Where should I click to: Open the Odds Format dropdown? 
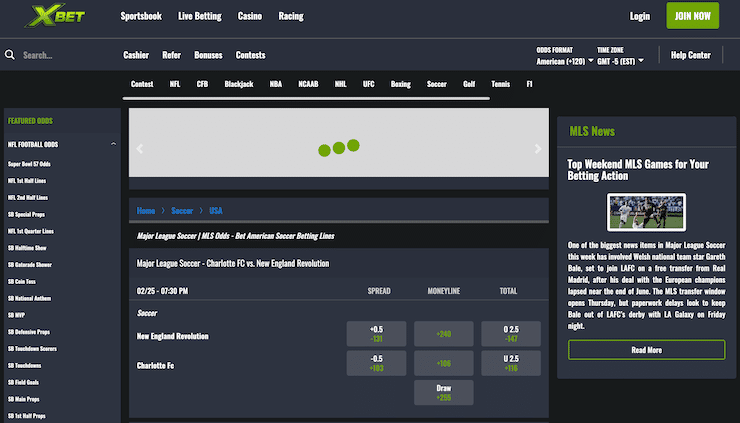point(565,61)
